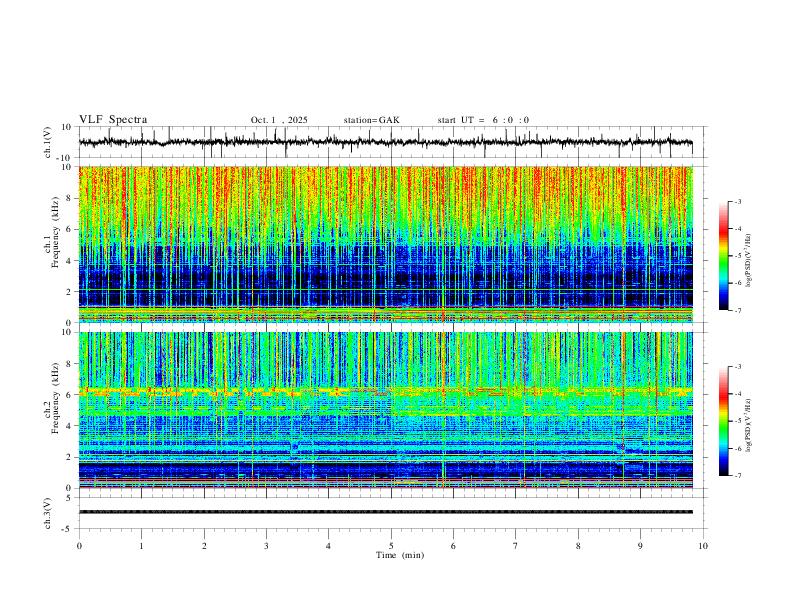Click the "ch.1(V)" axis label

pos(48,142)
